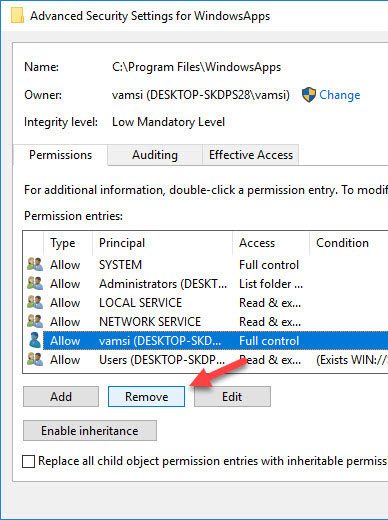388x520 pixels.
Task: Click Enable inheritance button
Action: coord(90,431)
